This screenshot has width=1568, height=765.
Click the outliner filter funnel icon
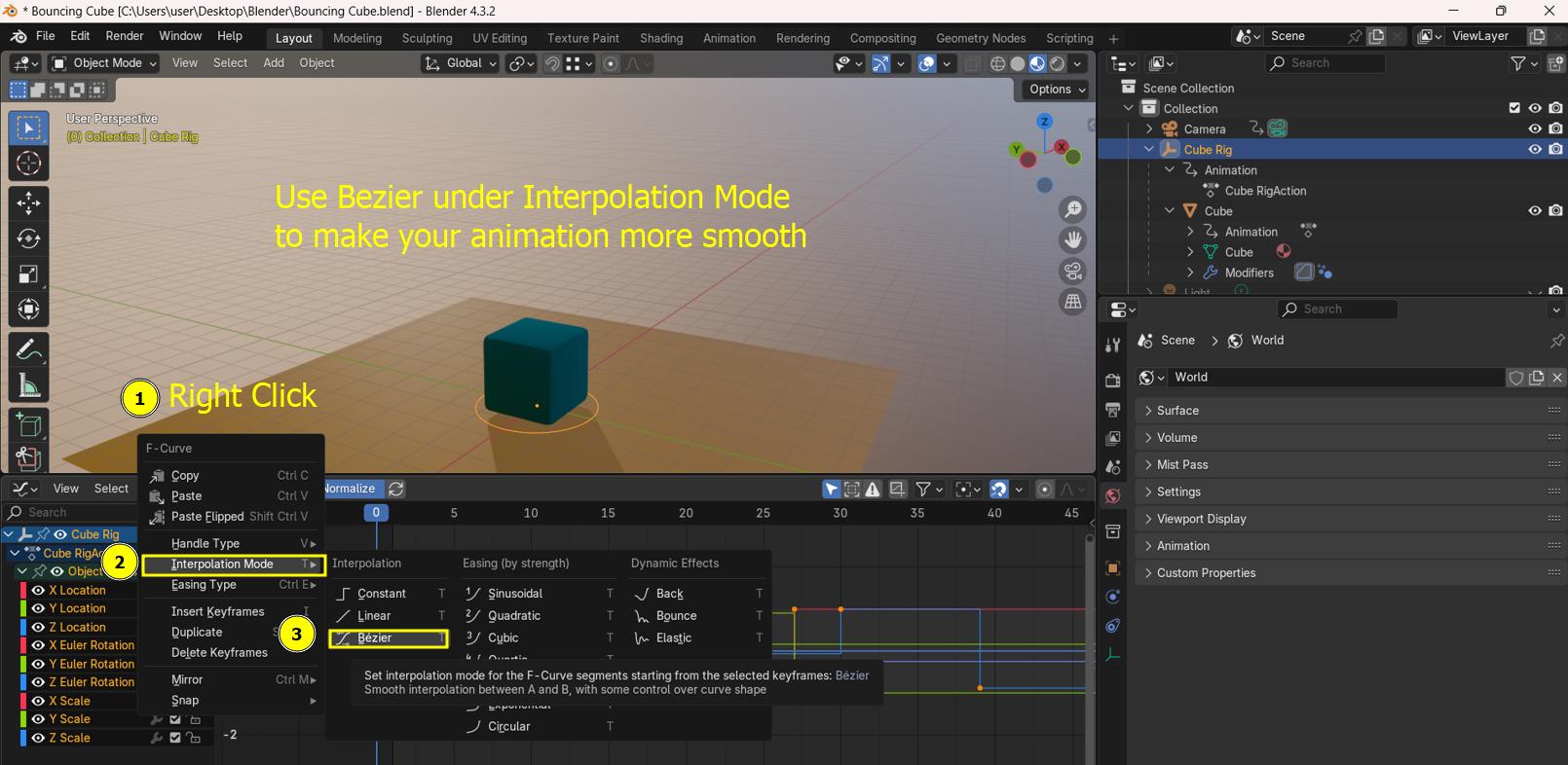pos(1517,63)
